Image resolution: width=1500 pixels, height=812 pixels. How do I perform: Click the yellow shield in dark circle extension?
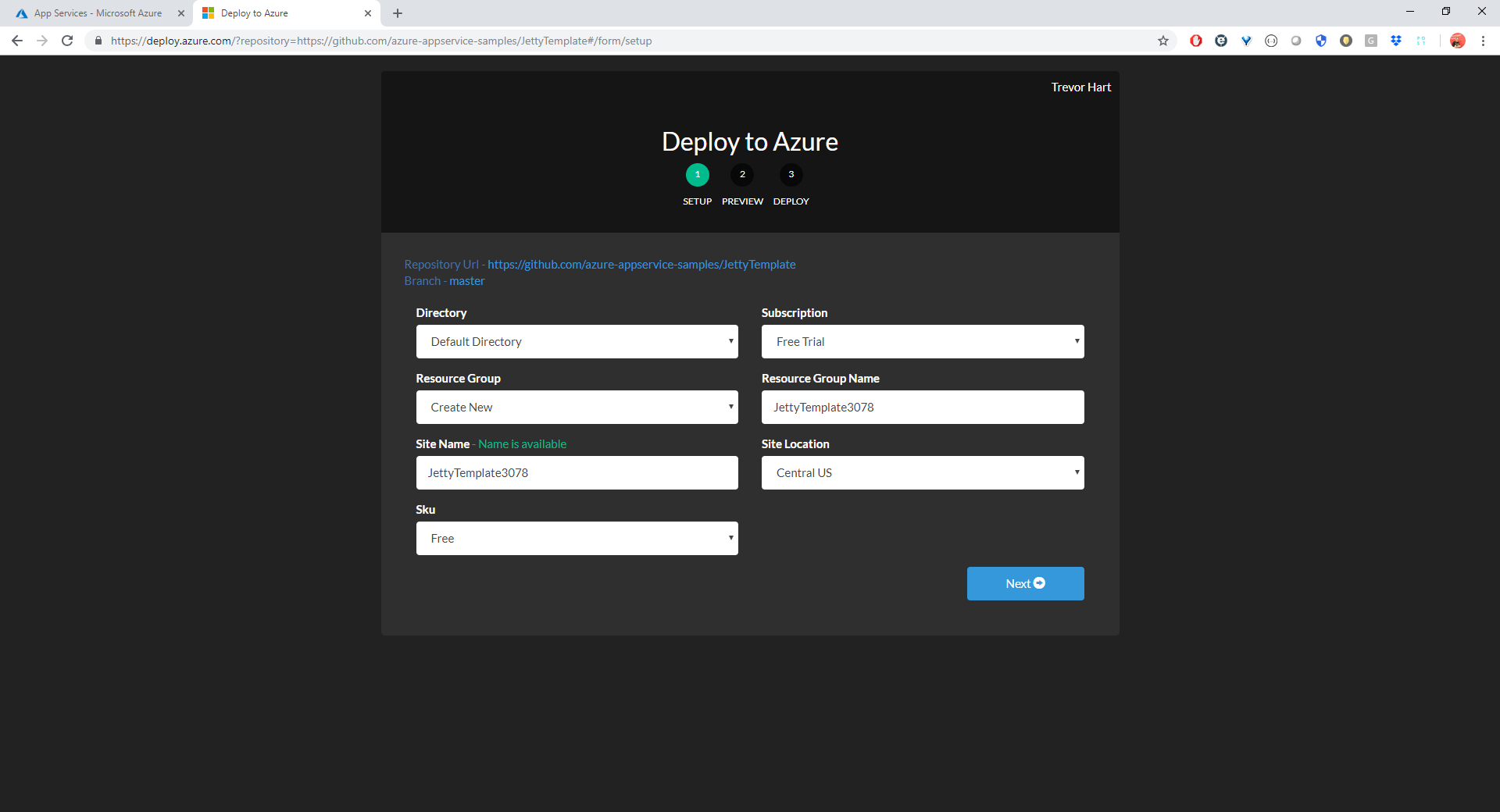click(x=1346, y=41)
